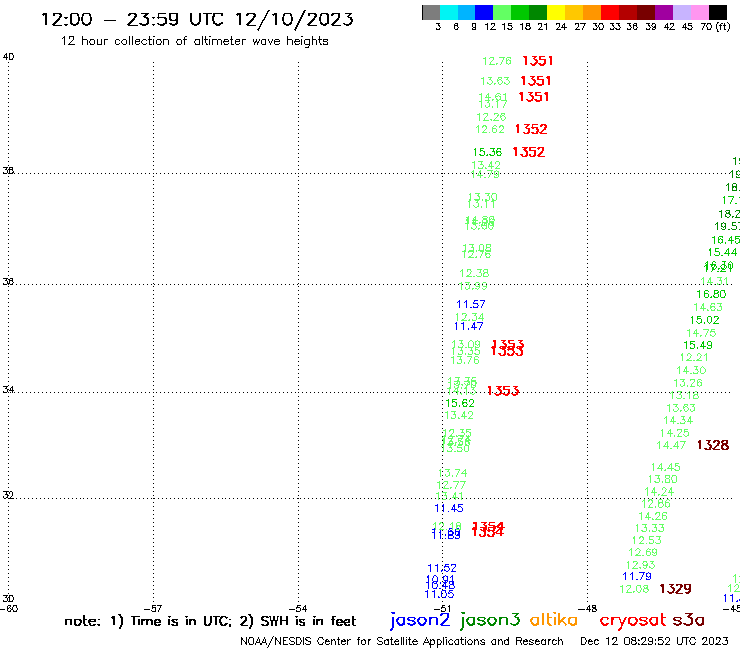The image size is (740, 650).
Task: Click the dark green value '15.62'
Action: [x=460, y=403]
